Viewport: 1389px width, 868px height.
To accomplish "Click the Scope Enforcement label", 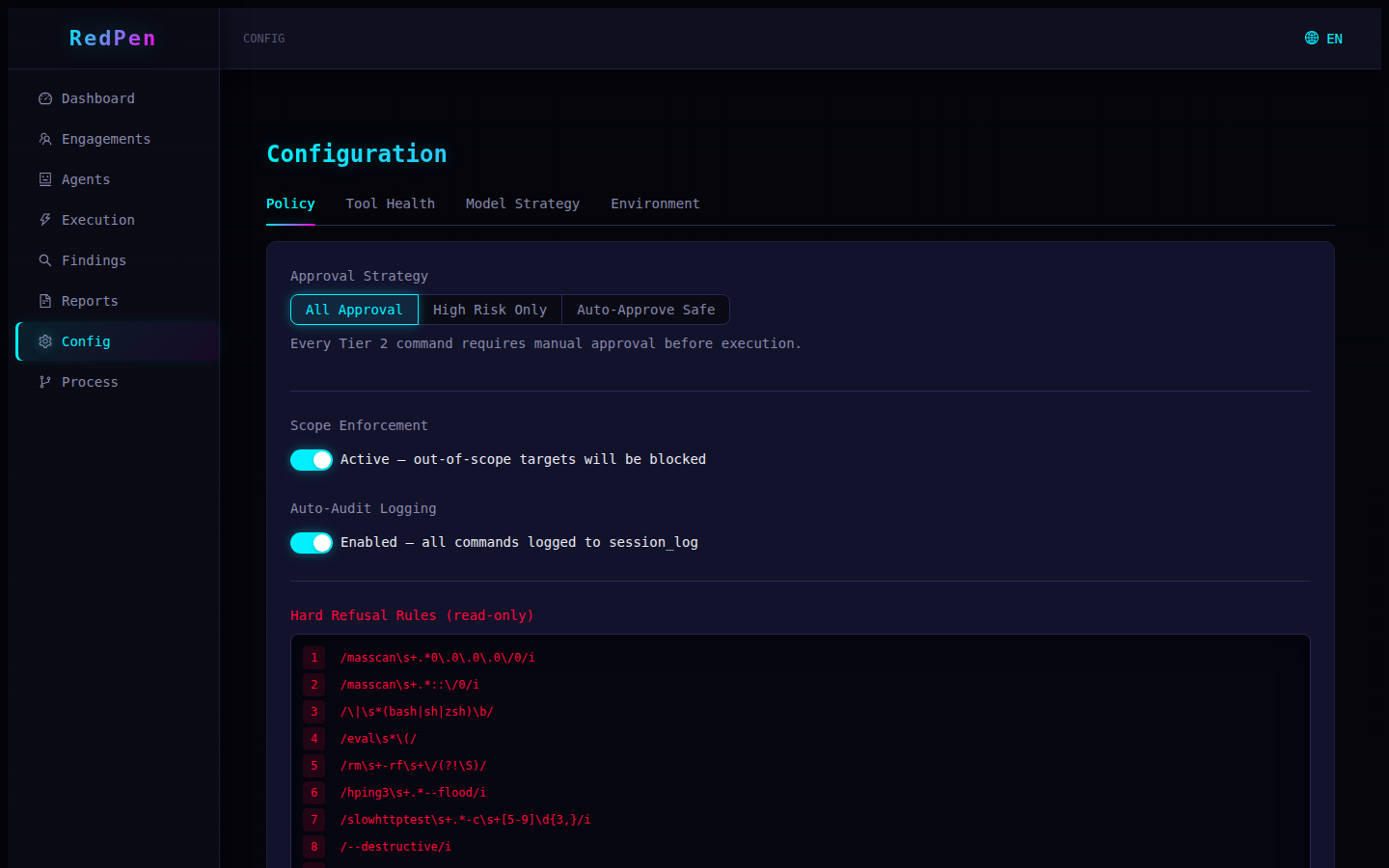I will [359, 425].
